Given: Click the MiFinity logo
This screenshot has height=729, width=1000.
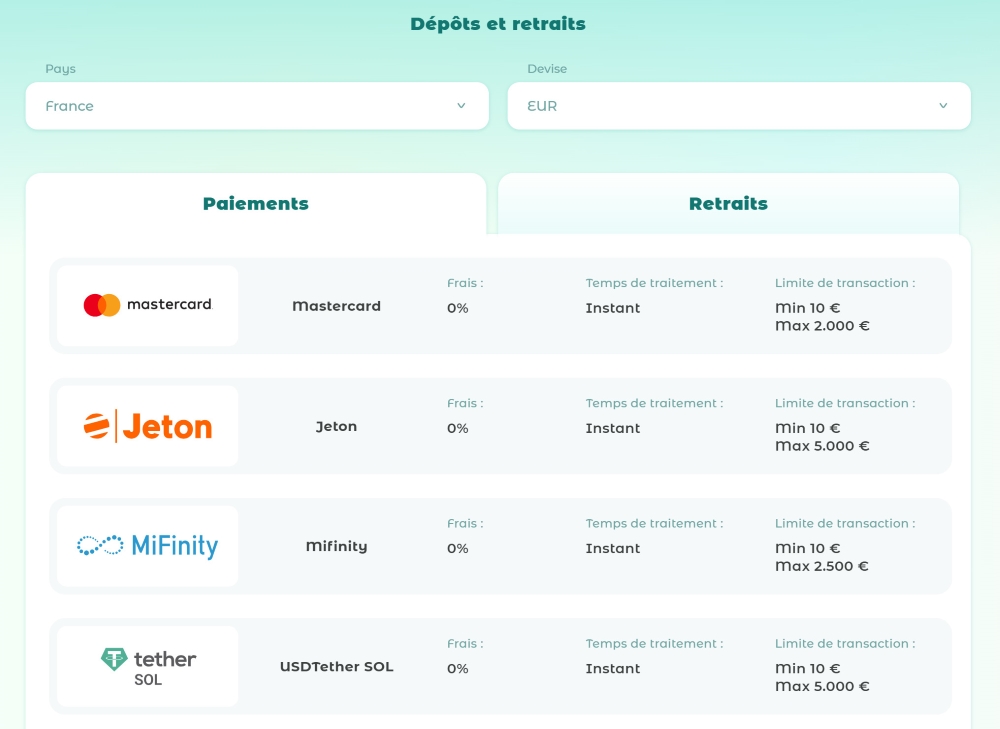Looking at the screenshot, I should pyautogui.click(x=148, y=546).
